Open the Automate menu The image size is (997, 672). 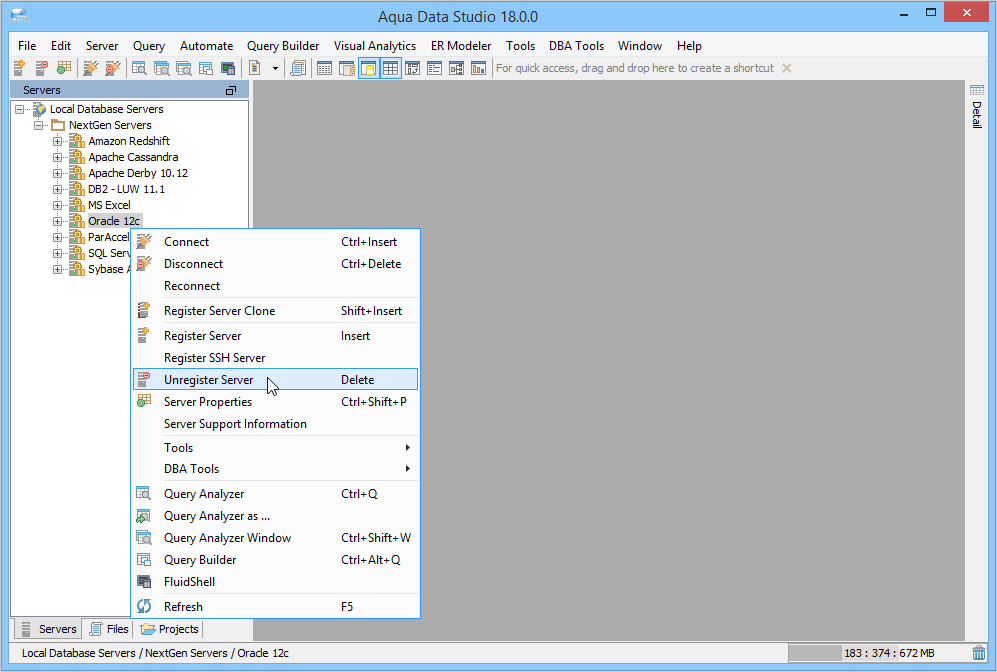pos(207,46)
